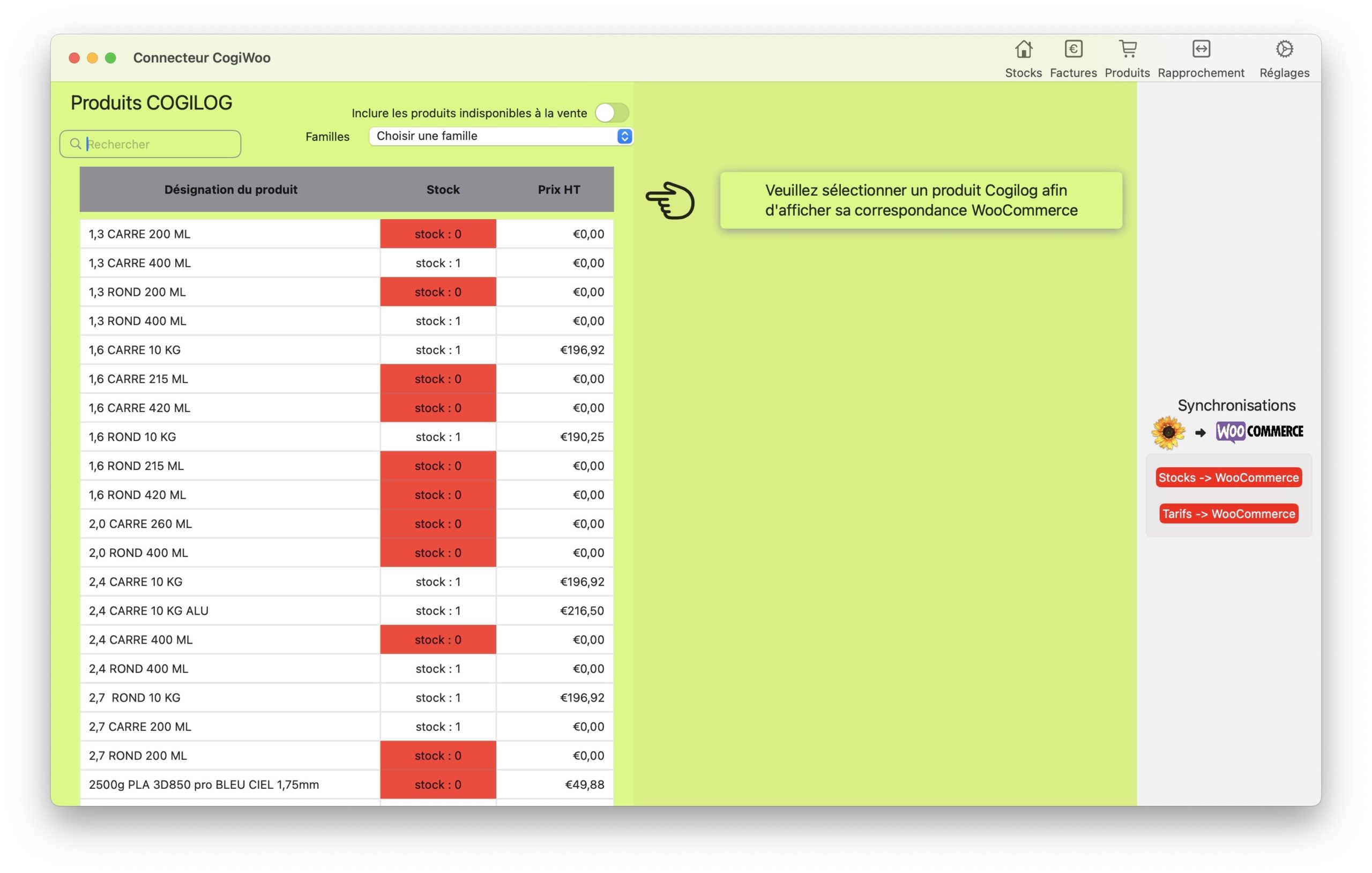This screenshot has width=1372, height=873.
Task: Click the WooCommerce logo
Action: tap(1259, 431)
